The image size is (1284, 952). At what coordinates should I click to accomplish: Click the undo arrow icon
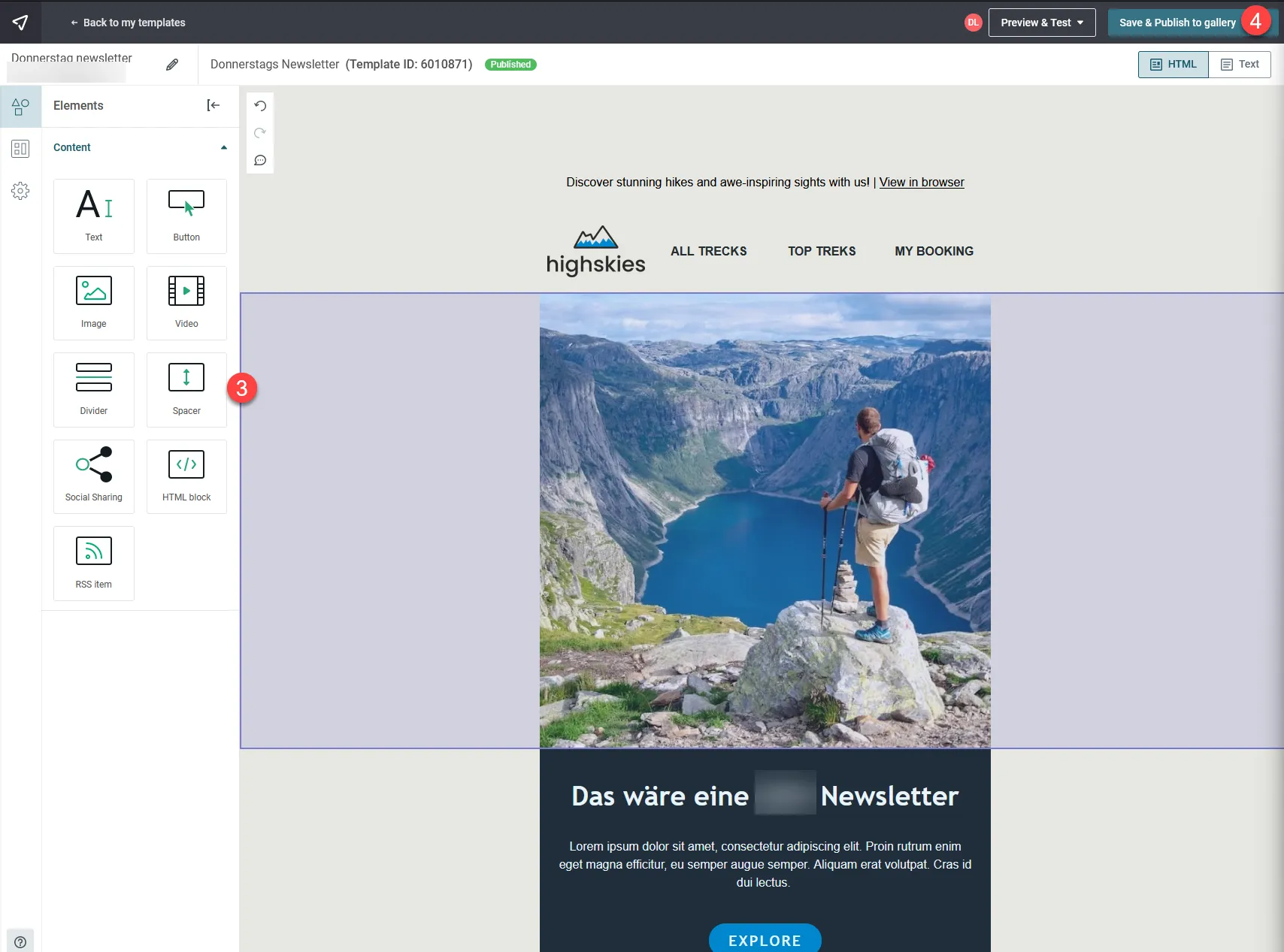(260, 106)
